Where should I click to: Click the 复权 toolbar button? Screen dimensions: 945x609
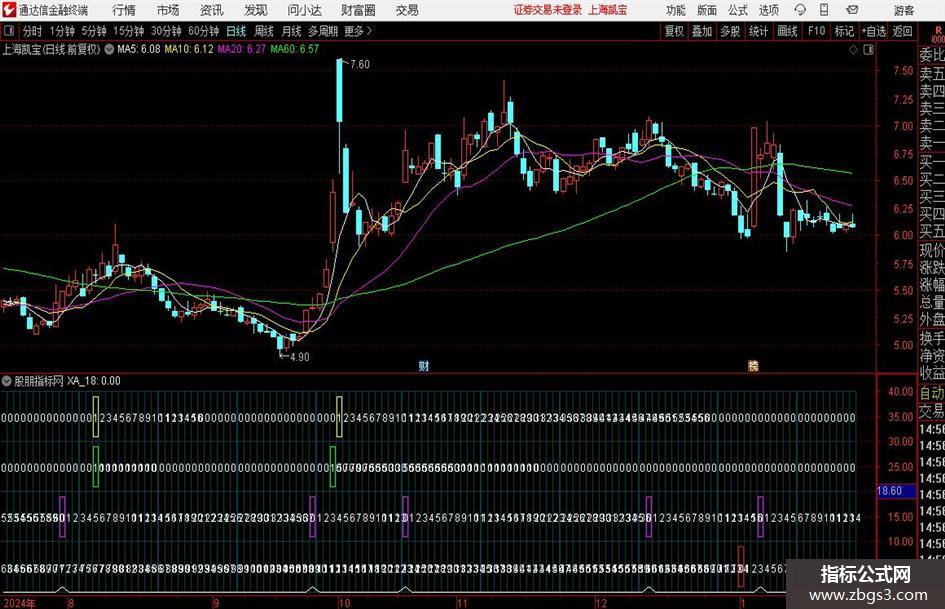tap(674, 31)
